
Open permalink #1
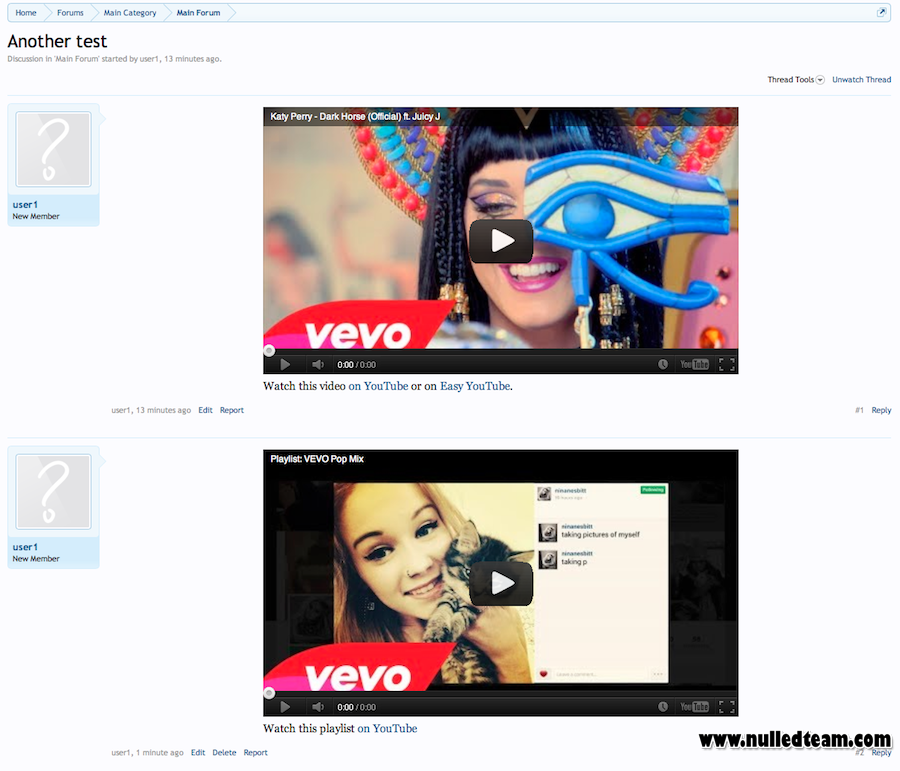(x=859, y=410)
